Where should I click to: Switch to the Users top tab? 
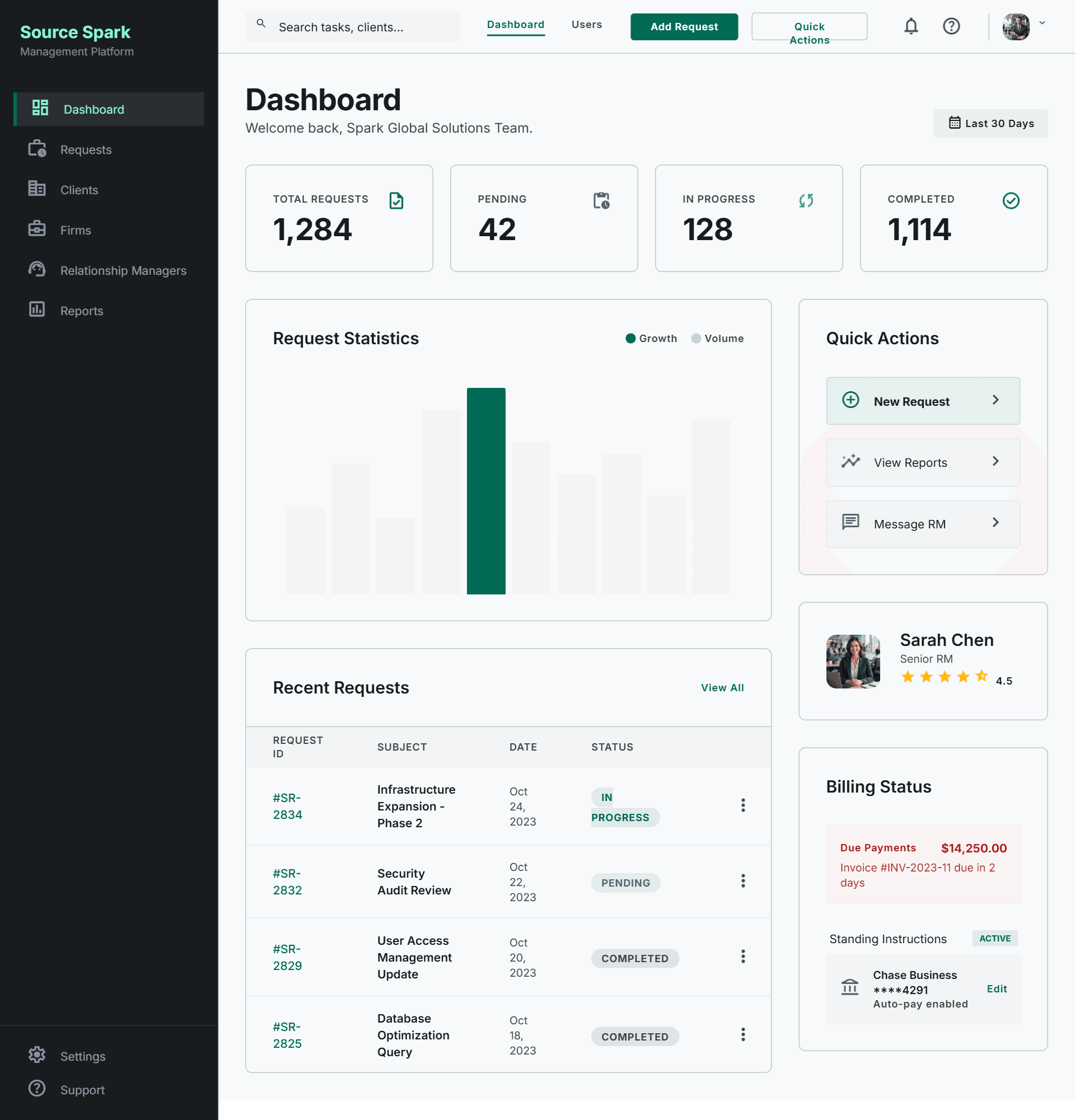[x=586, y=25]
